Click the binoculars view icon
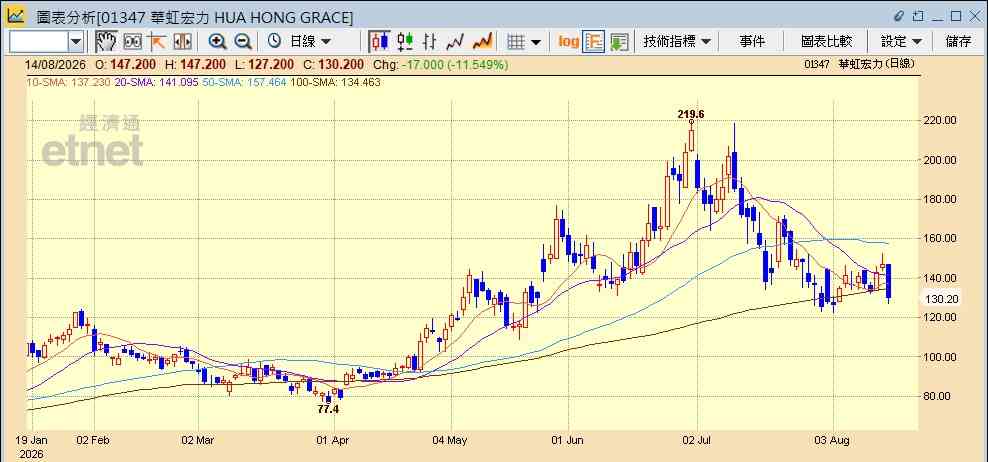Viewport: 988px width, 462px height. point(132,42)
